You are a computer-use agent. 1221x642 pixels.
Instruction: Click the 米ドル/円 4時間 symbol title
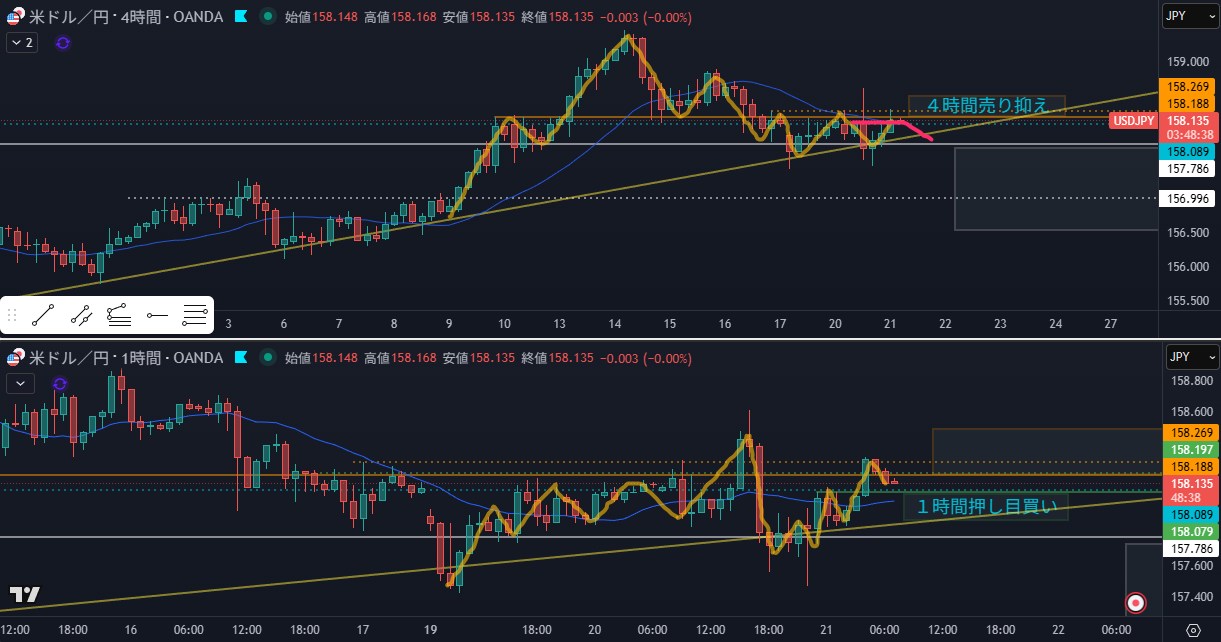tap(125, 17)
